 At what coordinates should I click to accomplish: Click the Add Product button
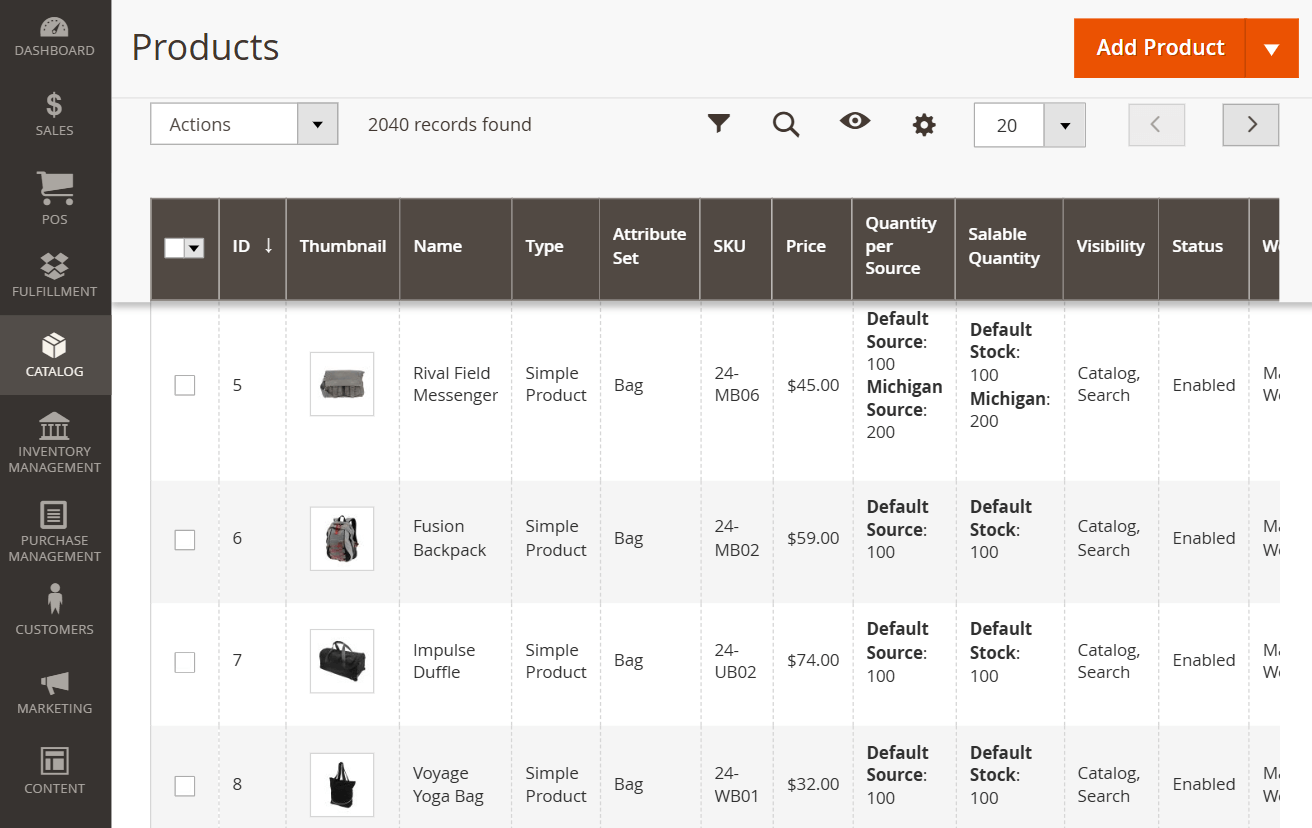1159,48
